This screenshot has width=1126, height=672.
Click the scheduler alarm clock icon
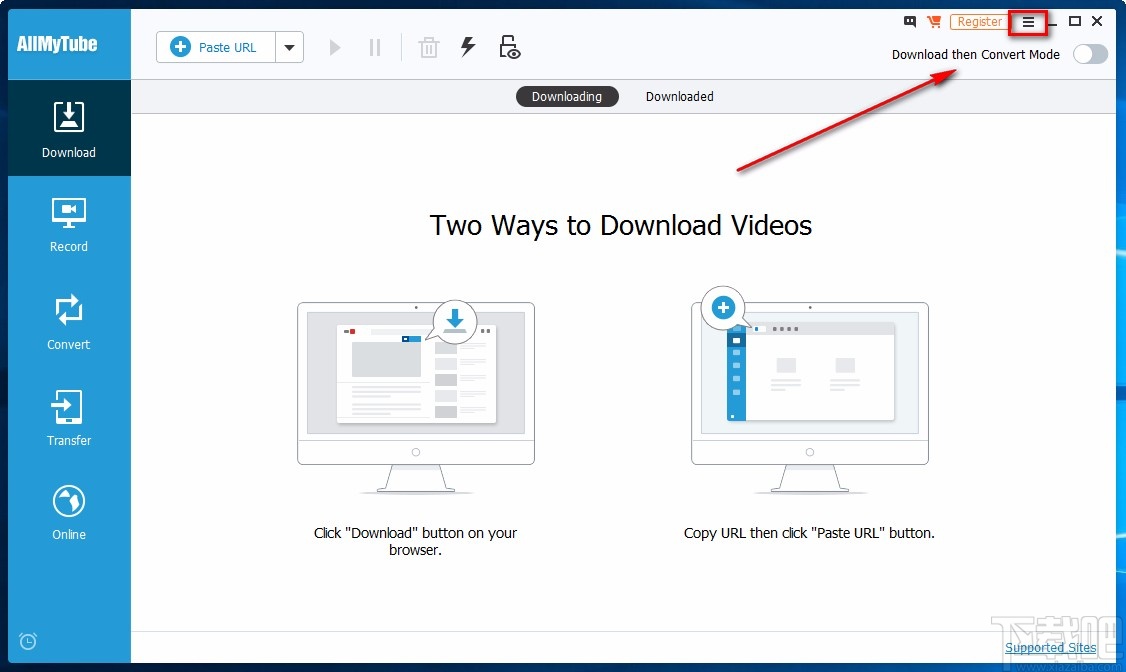tap(28, 641)
